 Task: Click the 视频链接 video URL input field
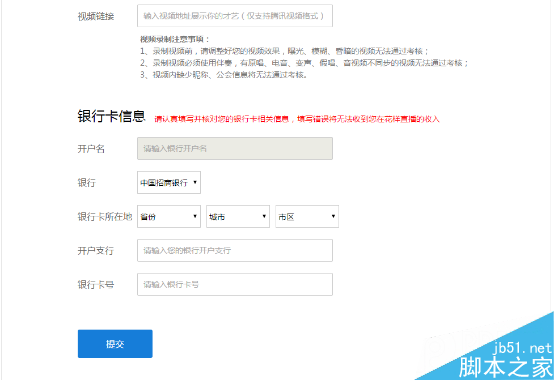tap(235, 16)
